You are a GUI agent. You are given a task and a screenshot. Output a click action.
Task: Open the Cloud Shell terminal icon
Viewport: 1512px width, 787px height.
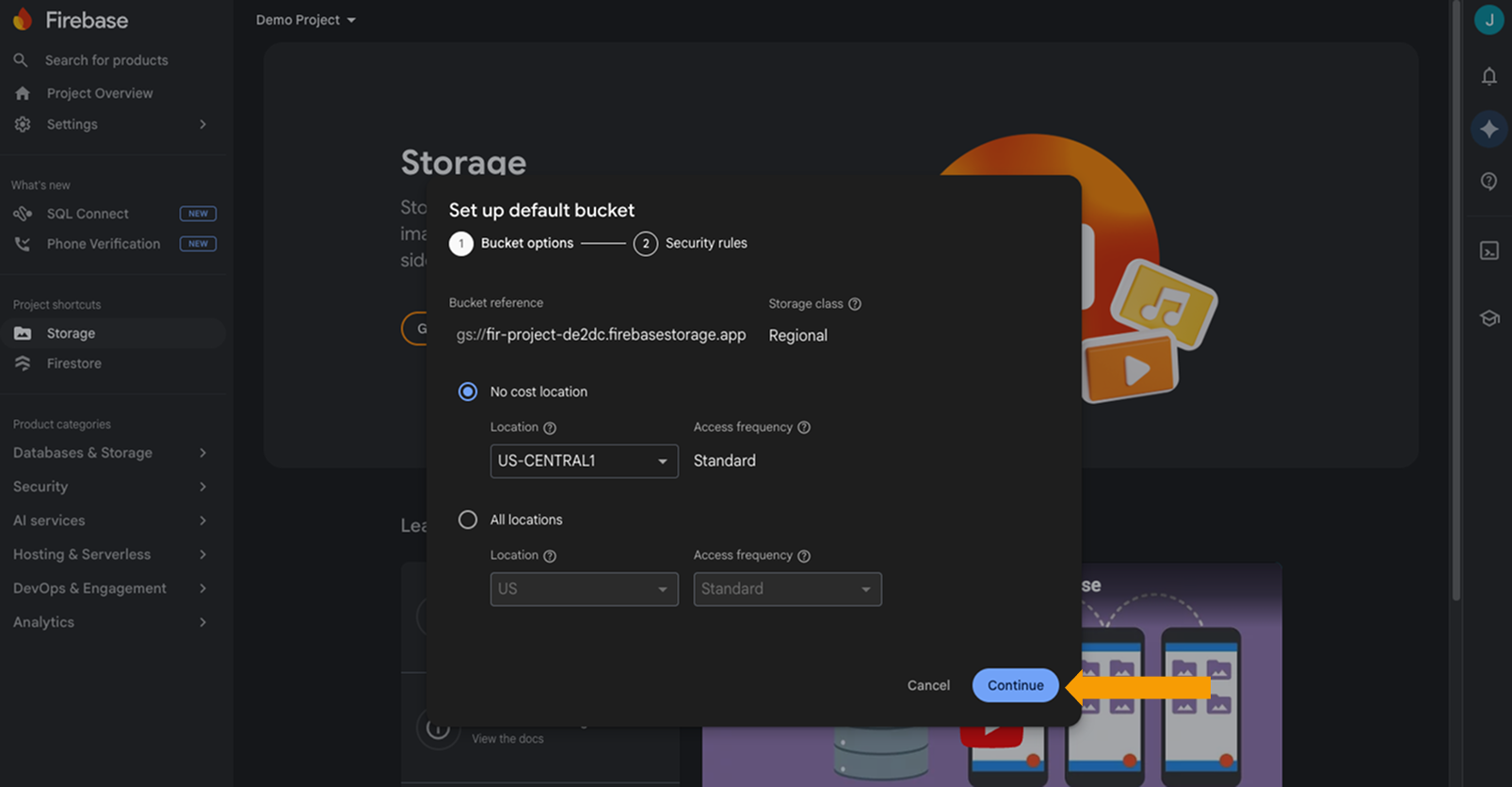[x=1488, y=250]
